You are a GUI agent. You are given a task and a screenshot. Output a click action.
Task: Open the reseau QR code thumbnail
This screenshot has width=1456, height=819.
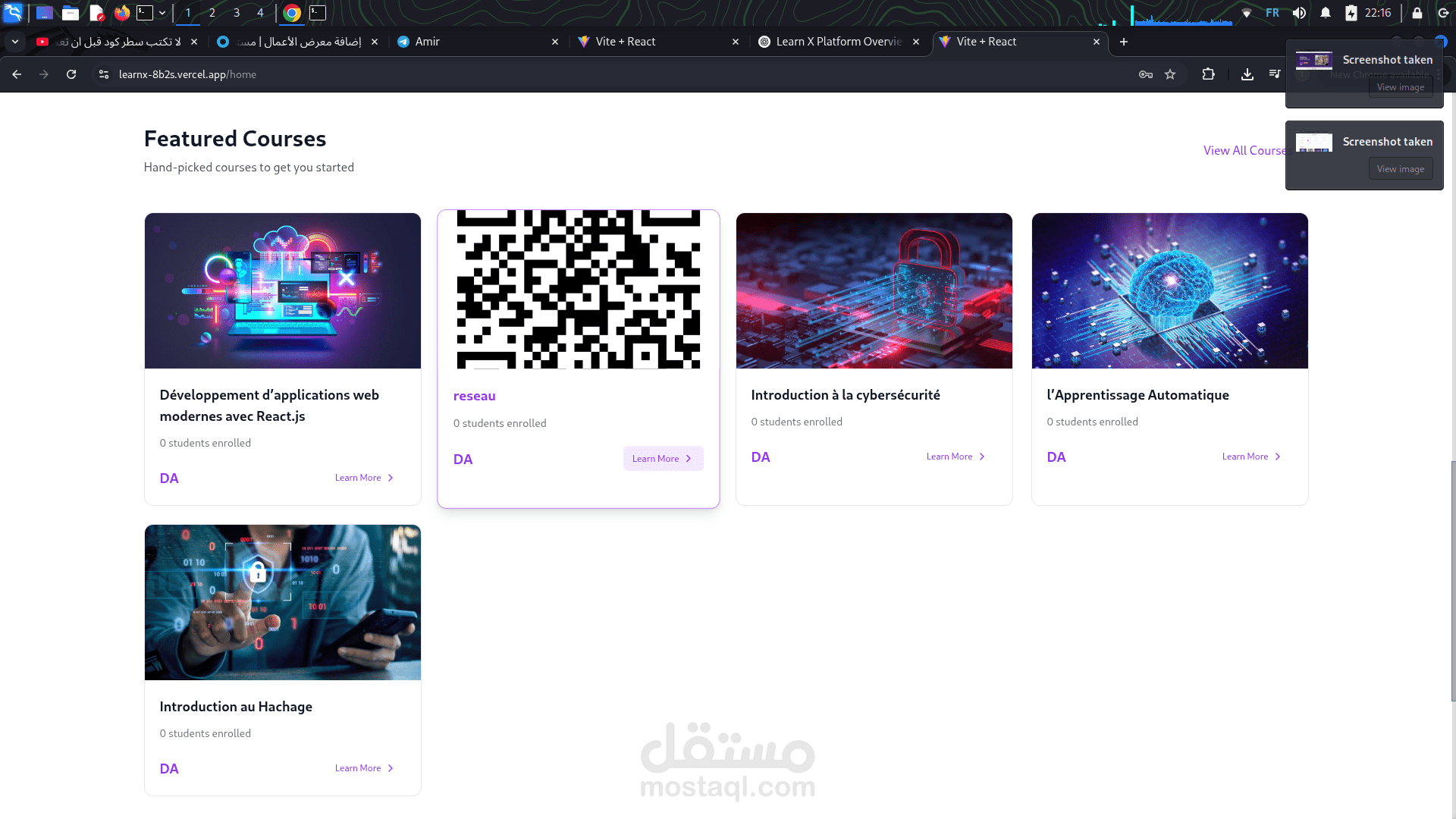579,290
